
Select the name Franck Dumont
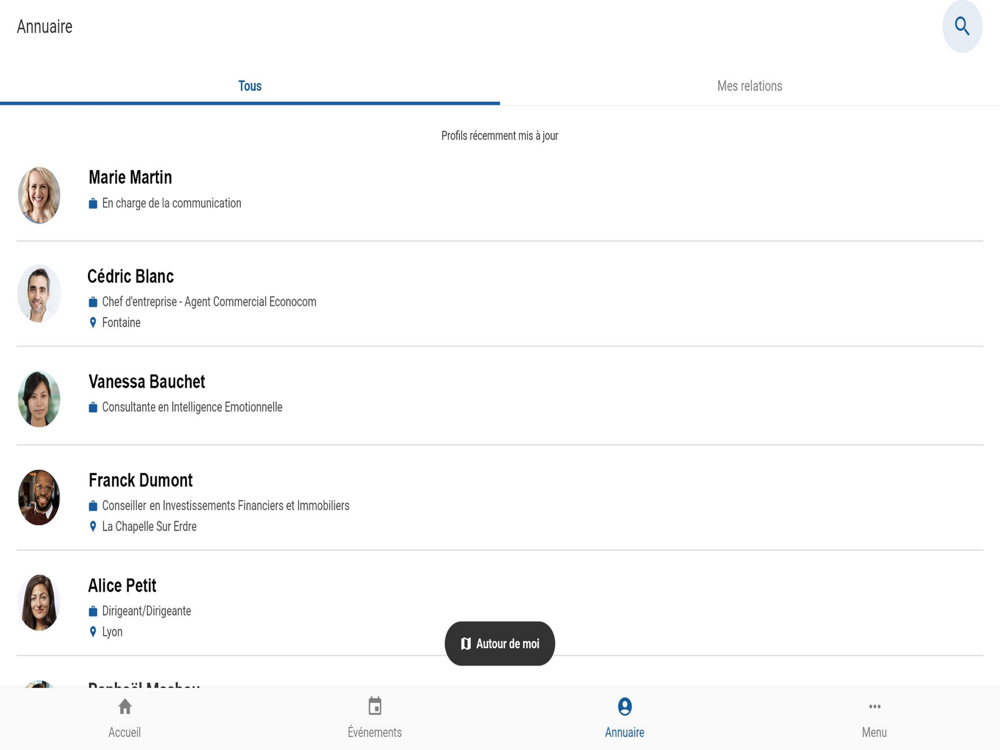tap(140, 480)
